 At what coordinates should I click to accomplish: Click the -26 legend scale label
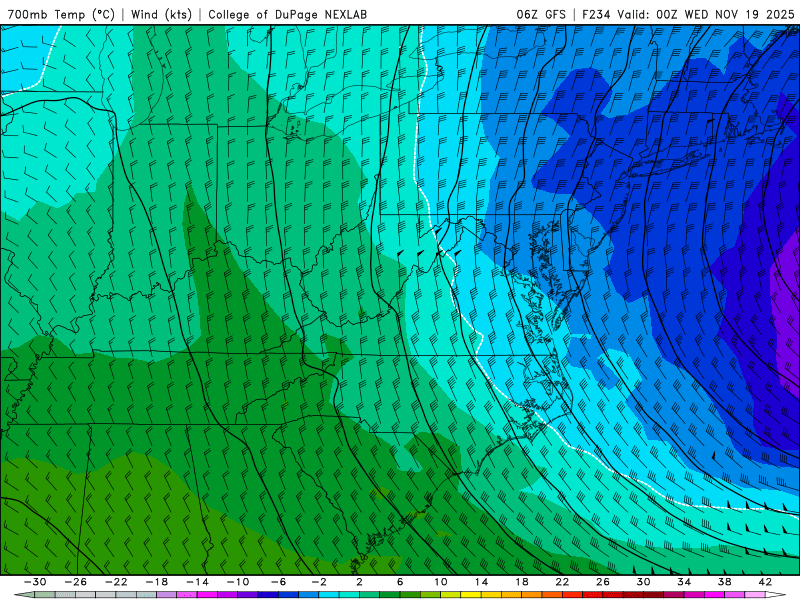point(76,582)
